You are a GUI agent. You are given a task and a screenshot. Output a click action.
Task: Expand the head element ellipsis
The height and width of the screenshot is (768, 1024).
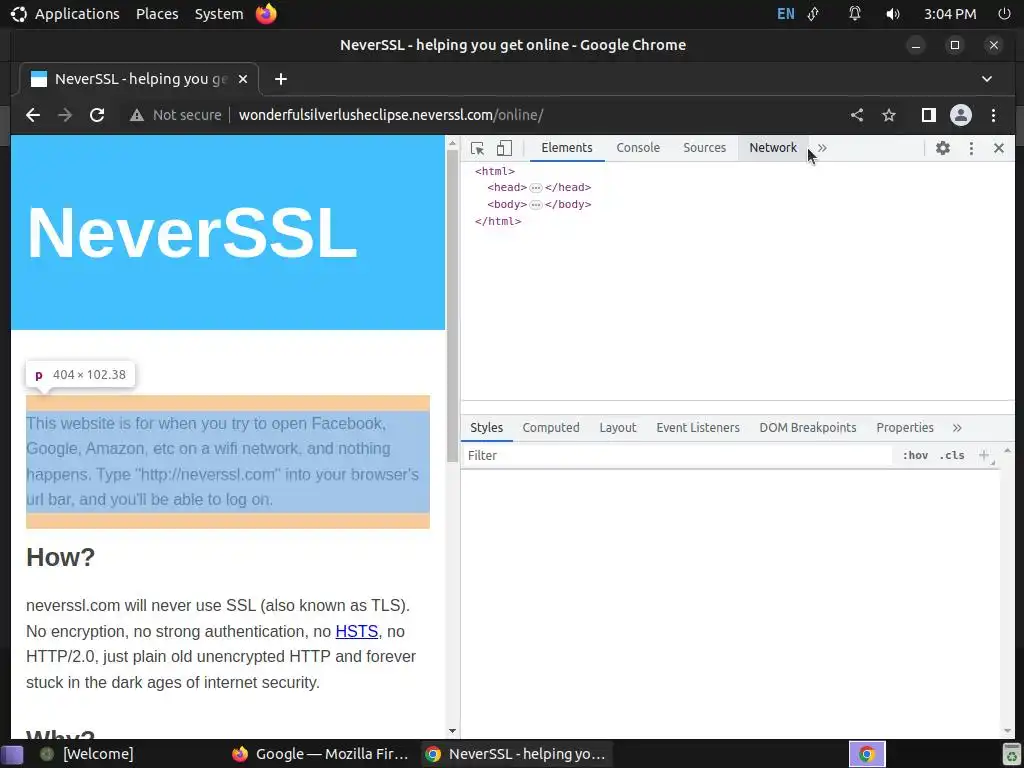pyautogui.click(x=536, y=188)
